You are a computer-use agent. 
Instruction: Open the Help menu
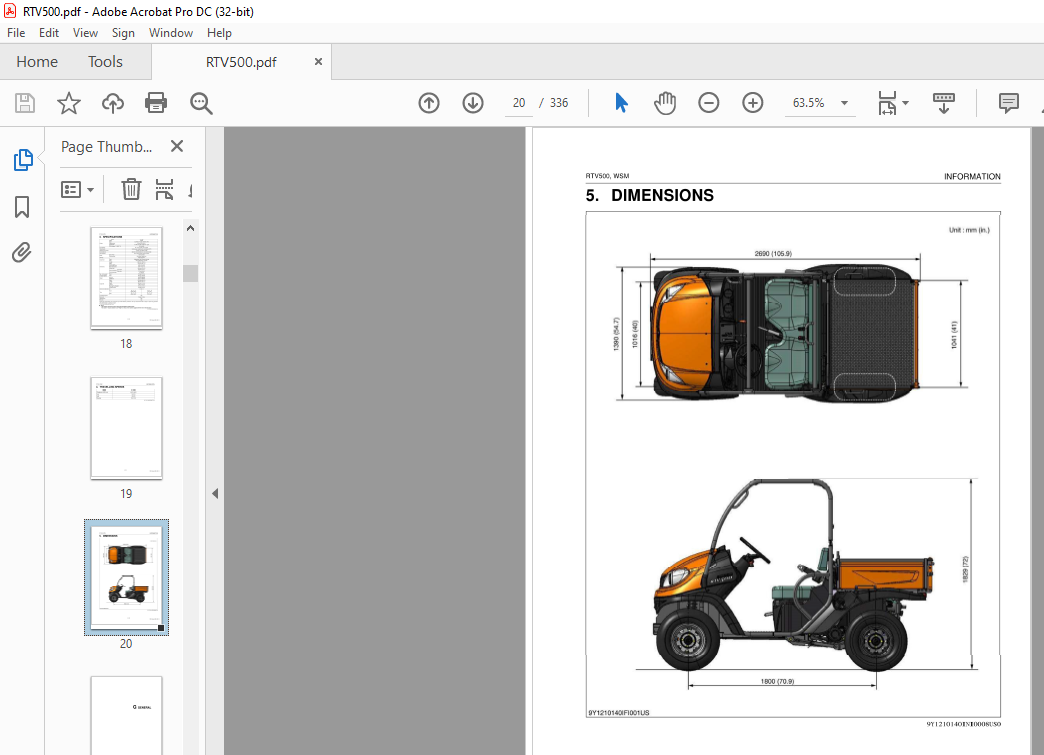(219, 33)
